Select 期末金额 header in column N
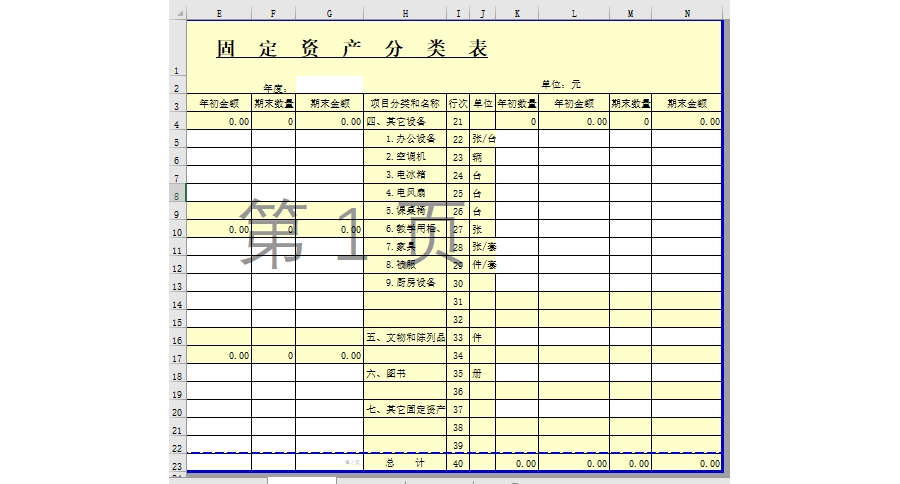Image resolution: width=900 pixels, height=484 pixels. tap(687, 103)
